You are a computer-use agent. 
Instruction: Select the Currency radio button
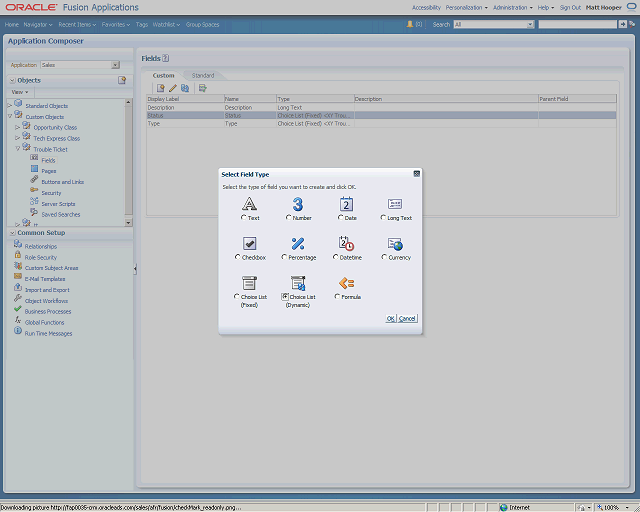tap(384, 257)
